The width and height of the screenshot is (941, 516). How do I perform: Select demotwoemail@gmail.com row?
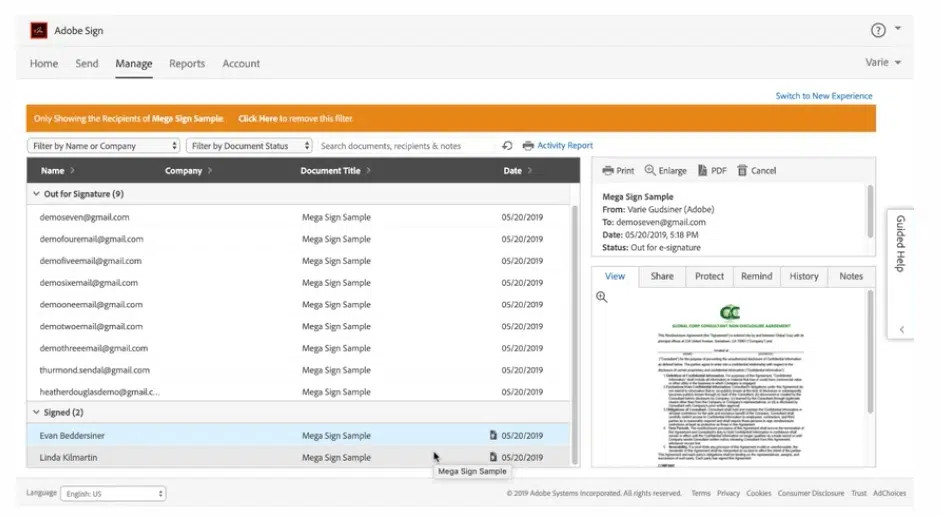[298, 326]
